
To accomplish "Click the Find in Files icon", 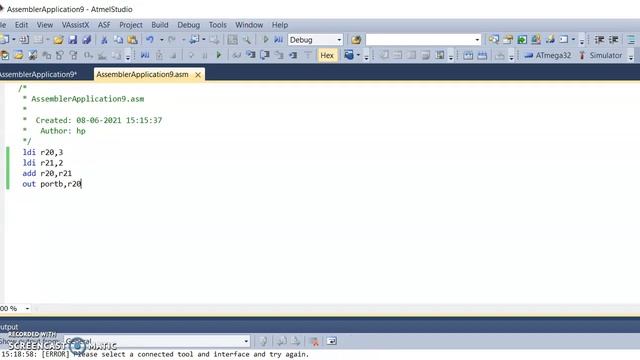I will click(x=356, y=40).
